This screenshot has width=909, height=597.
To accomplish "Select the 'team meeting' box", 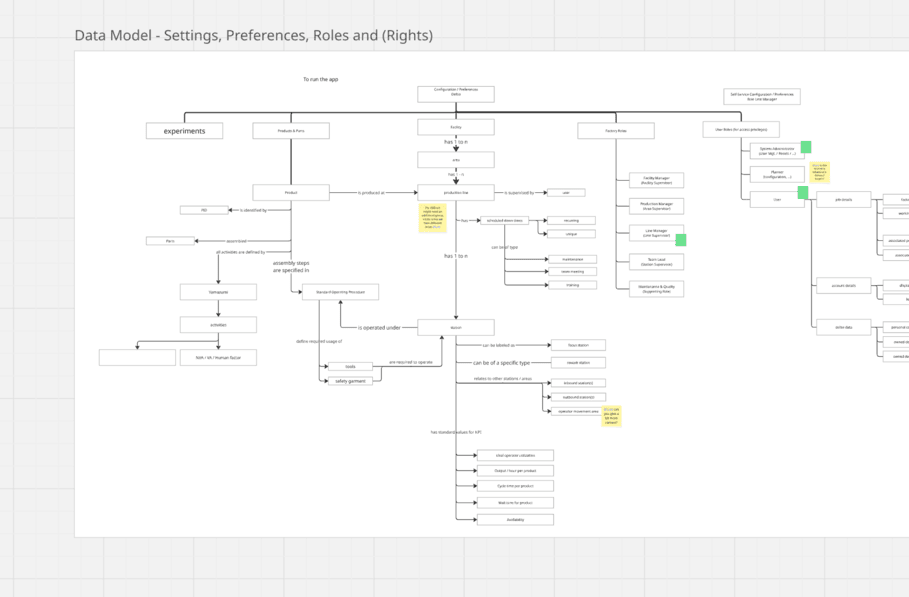I will click(x=572, y=271).
